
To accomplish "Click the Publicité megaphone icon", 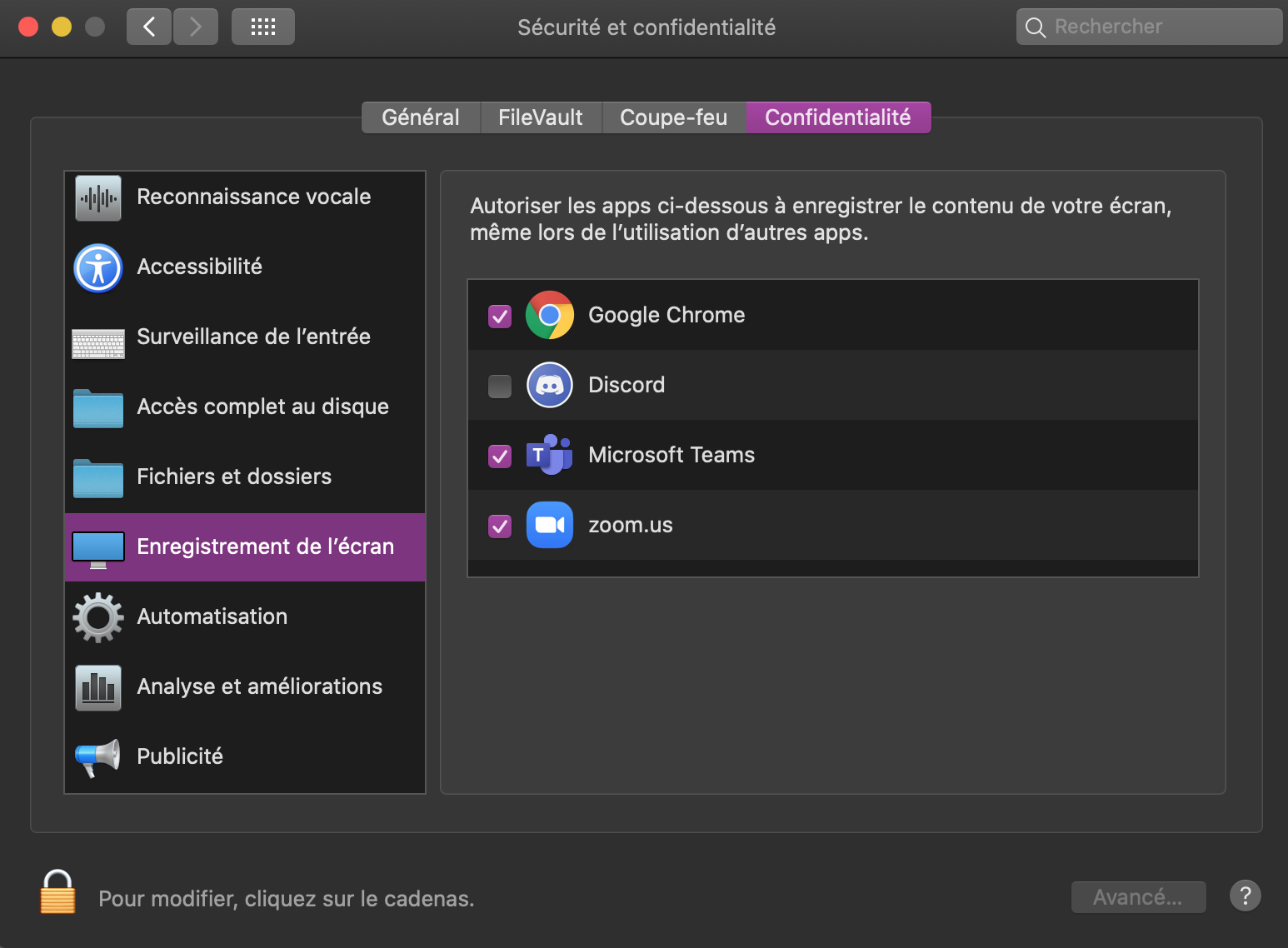I will [x=97, y=757].
